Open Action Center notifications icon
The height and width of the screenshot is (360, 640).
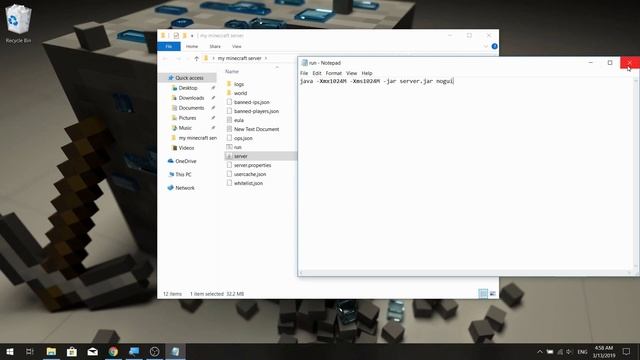pyautogui.click(x=627, y=351)
